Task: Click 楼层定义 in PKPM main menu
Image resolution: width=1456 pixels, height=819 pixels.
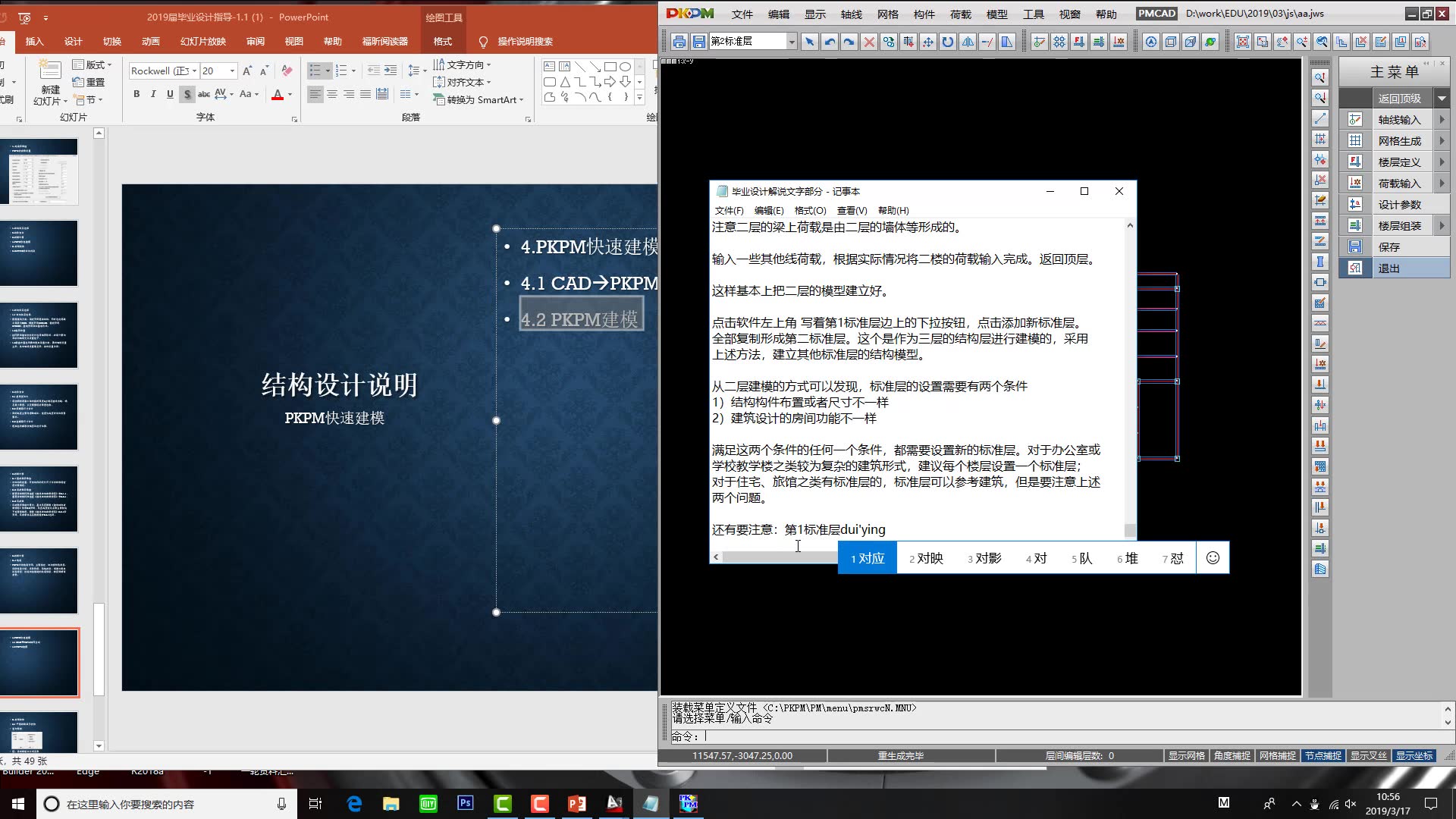Action: (x=1399, y=162)
